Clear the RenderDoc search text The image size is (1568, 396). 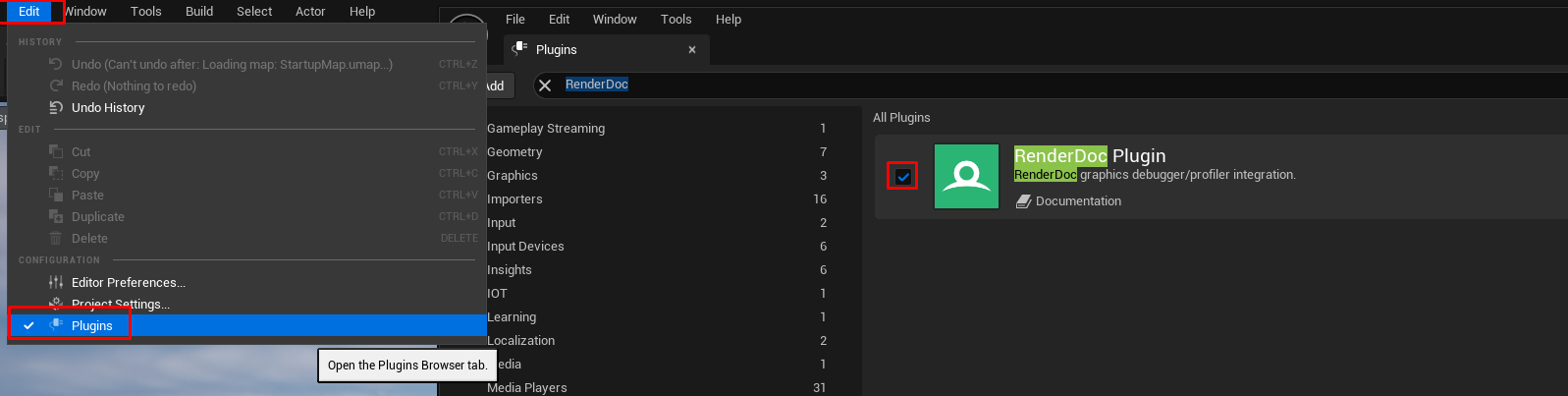pyautogui.click(x=545, y=85)
